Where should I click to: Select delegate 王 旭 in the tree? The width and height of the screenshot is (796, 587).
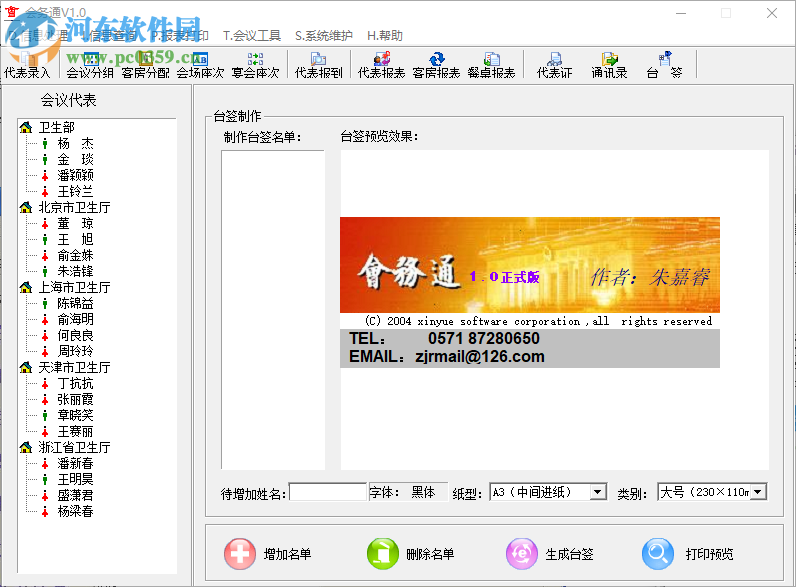tap(75, 239)
